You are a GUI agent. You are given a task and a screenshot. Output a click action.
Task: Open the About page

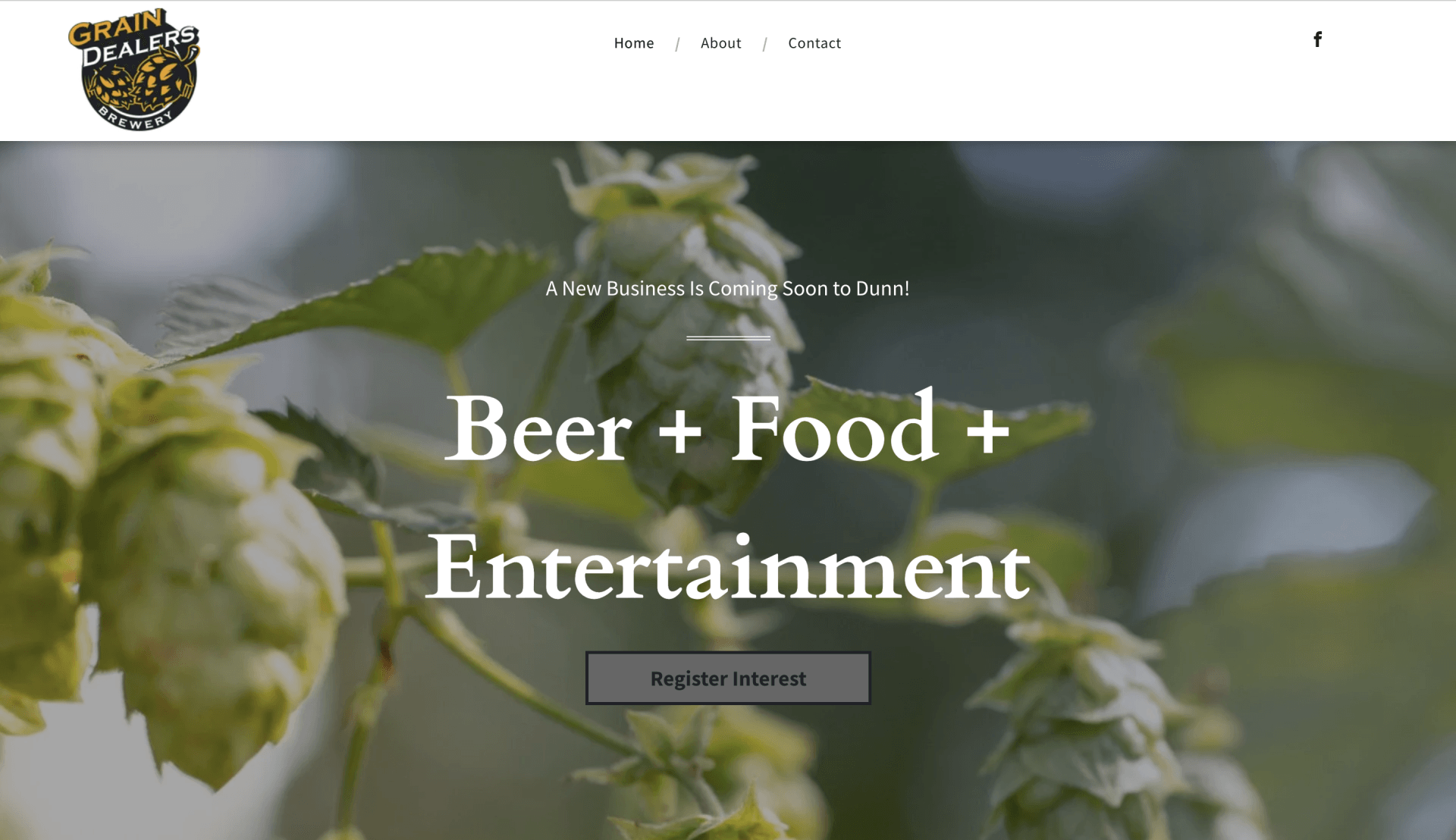720,43
